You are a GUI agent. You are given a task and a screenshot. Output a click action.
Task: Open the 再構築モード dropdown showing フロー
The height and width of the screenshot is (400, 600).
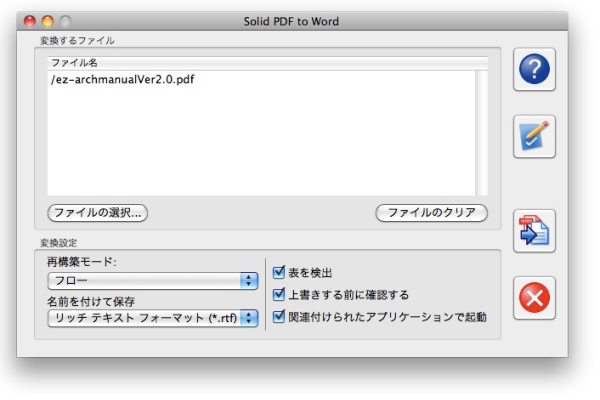click(152, 280)
